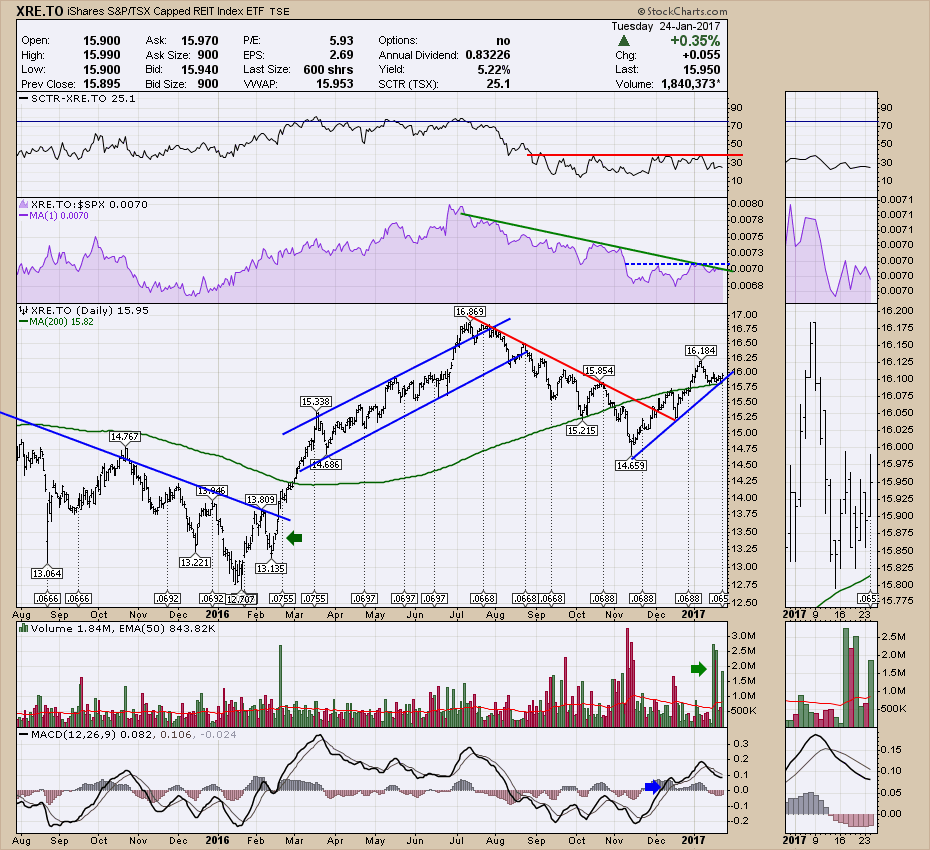
Task: Click the Last price value 15.950
Action: [x=701, y=69]
